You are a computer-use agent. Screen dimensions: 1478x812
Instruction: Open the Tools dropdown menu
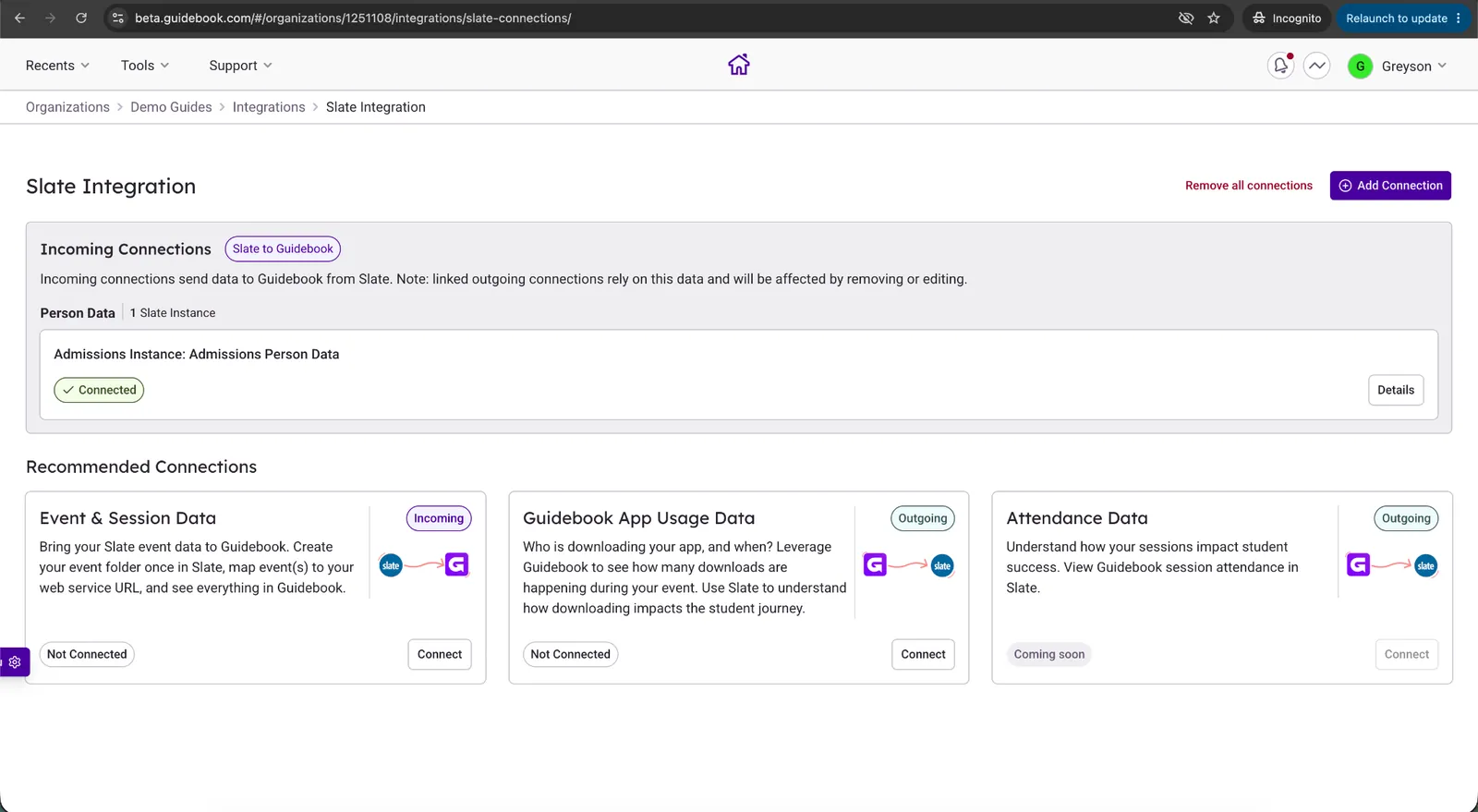point(145,66)
